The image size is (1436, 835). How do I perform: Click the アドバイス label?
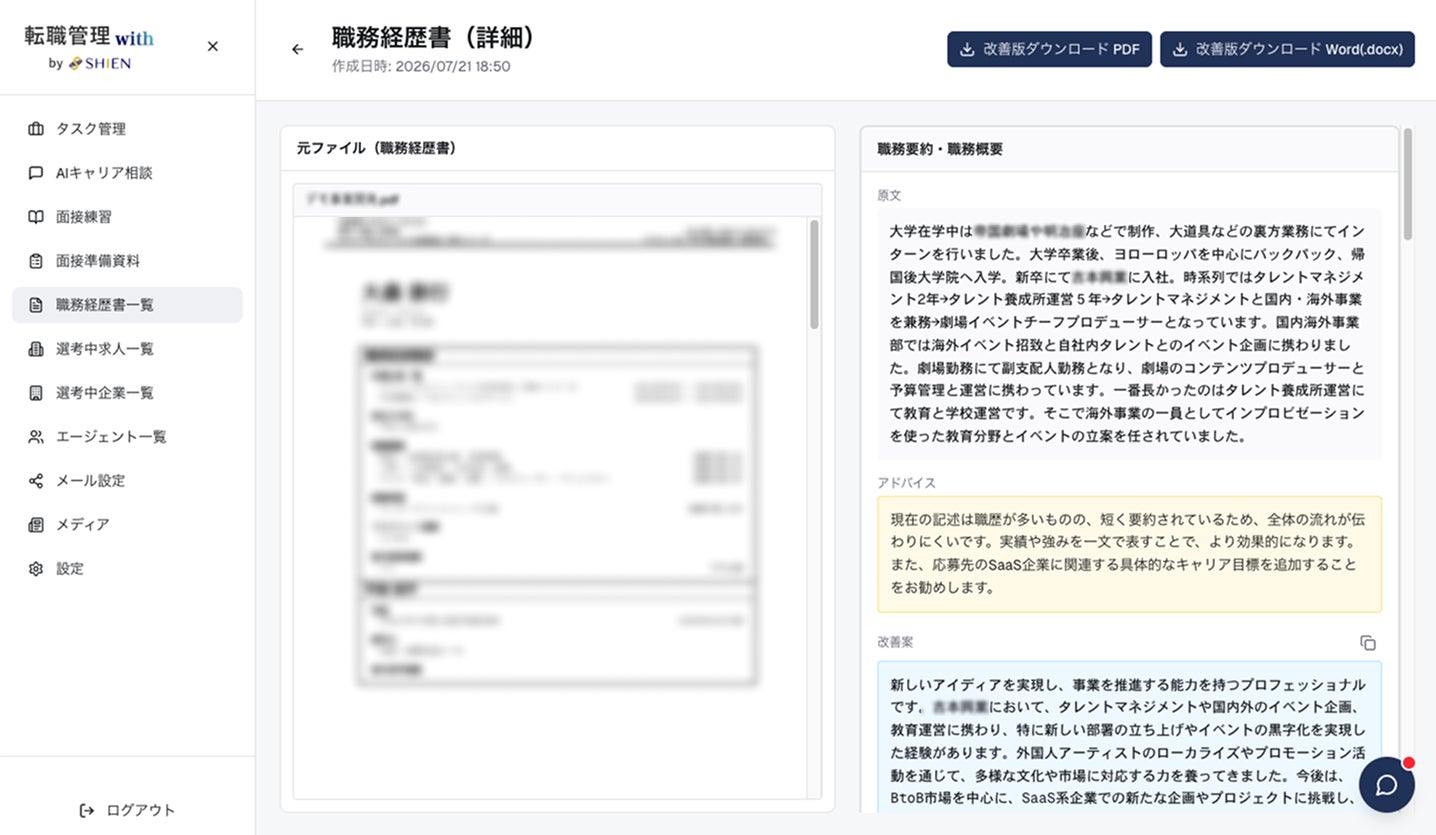(907, 483)
